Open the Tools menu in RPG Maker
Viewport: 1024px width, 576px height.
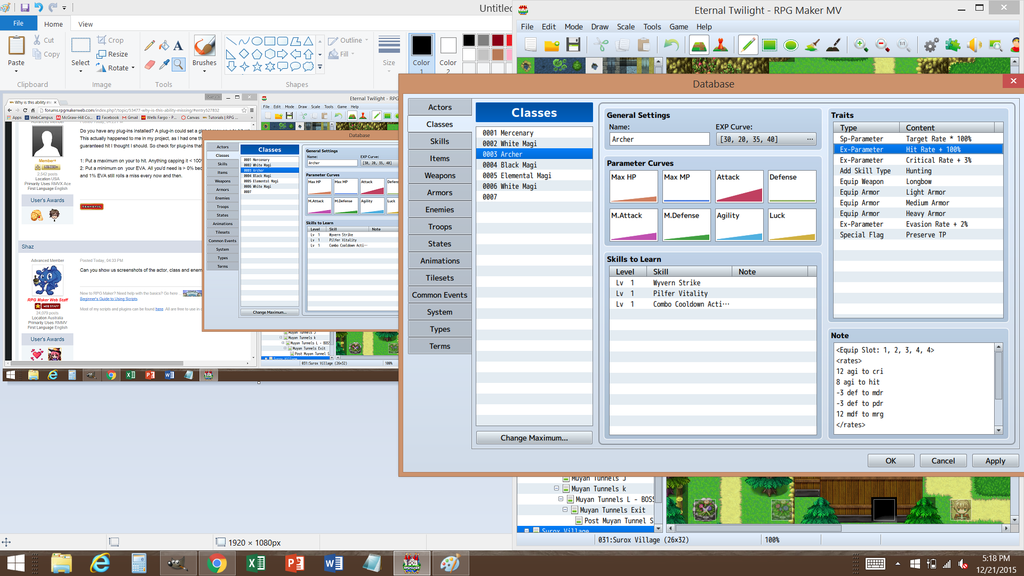tap(652, 27)
